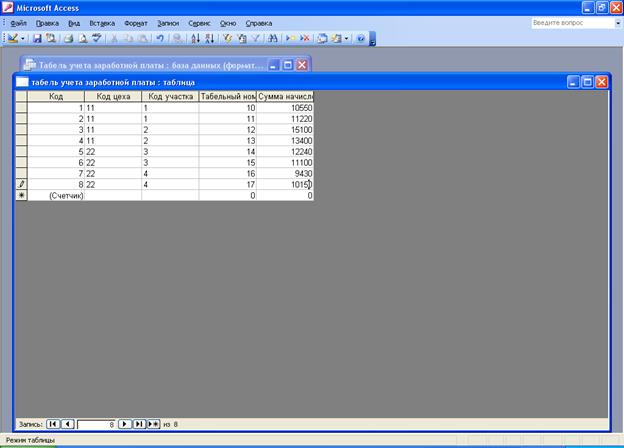This screenshot has height=448, width=624.
Task: Open Toolbar Options at toolbar end
Action: (x=372, y=39)
